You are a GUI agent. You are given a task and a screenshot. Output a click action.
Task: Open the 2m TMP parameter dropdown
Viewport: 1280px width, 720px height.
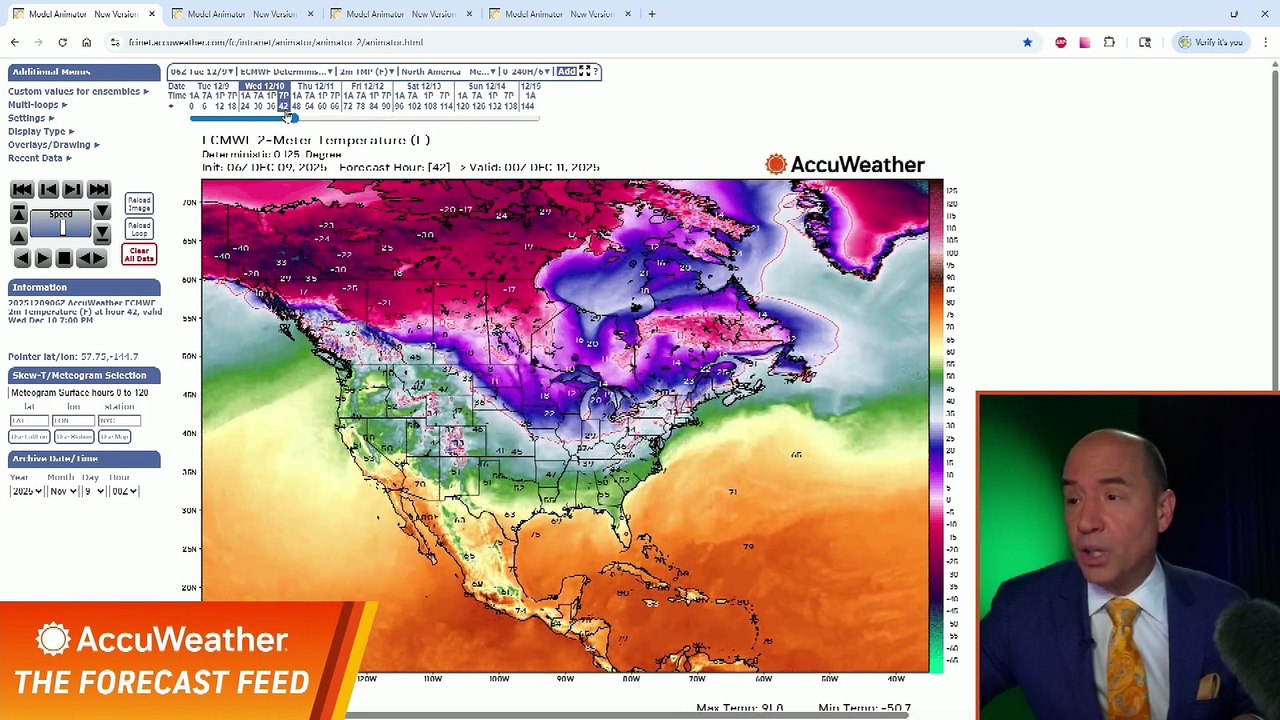click(366, 72)
